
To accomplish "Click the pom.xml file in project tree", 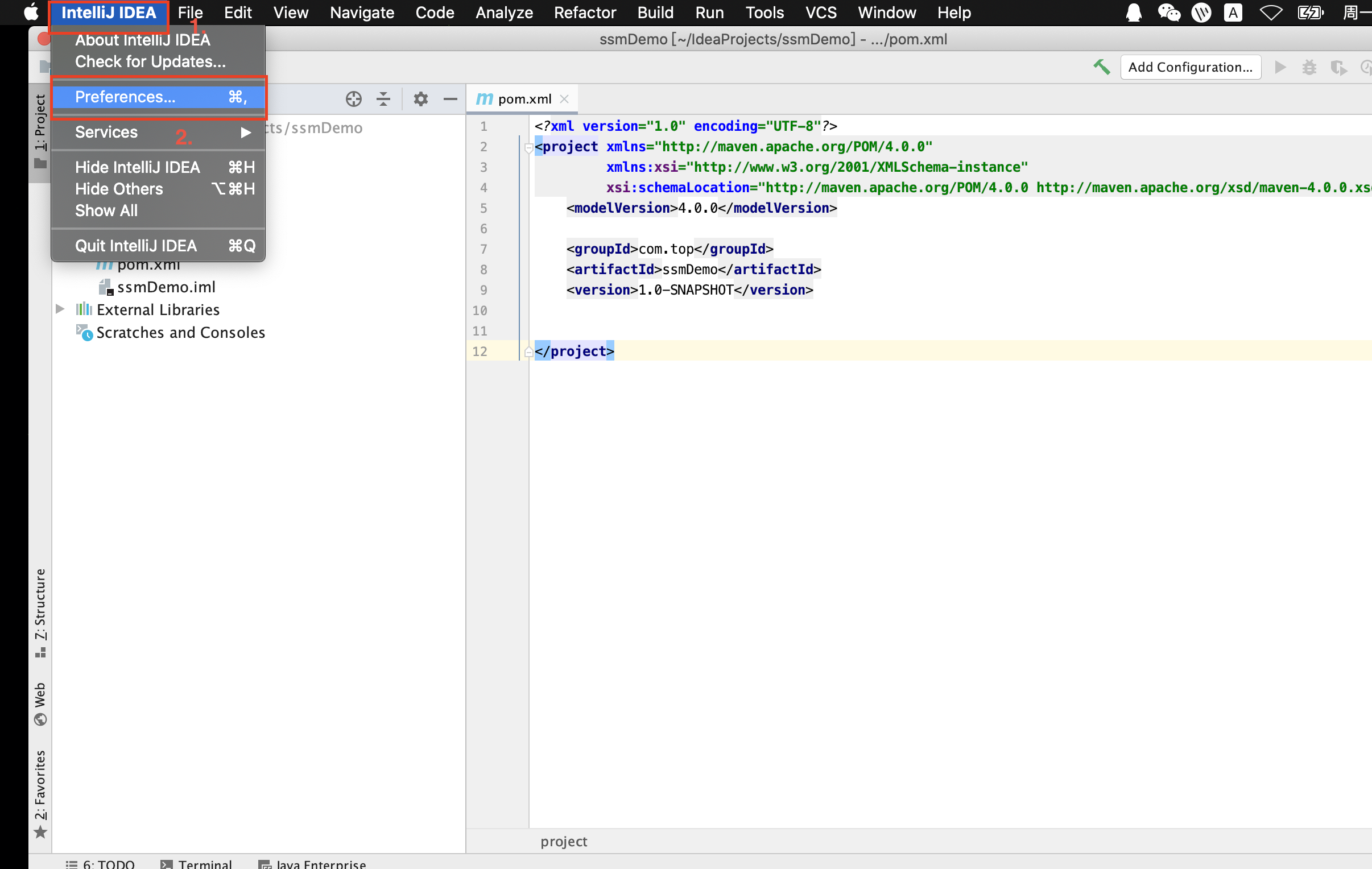I will tap(147, 264).
